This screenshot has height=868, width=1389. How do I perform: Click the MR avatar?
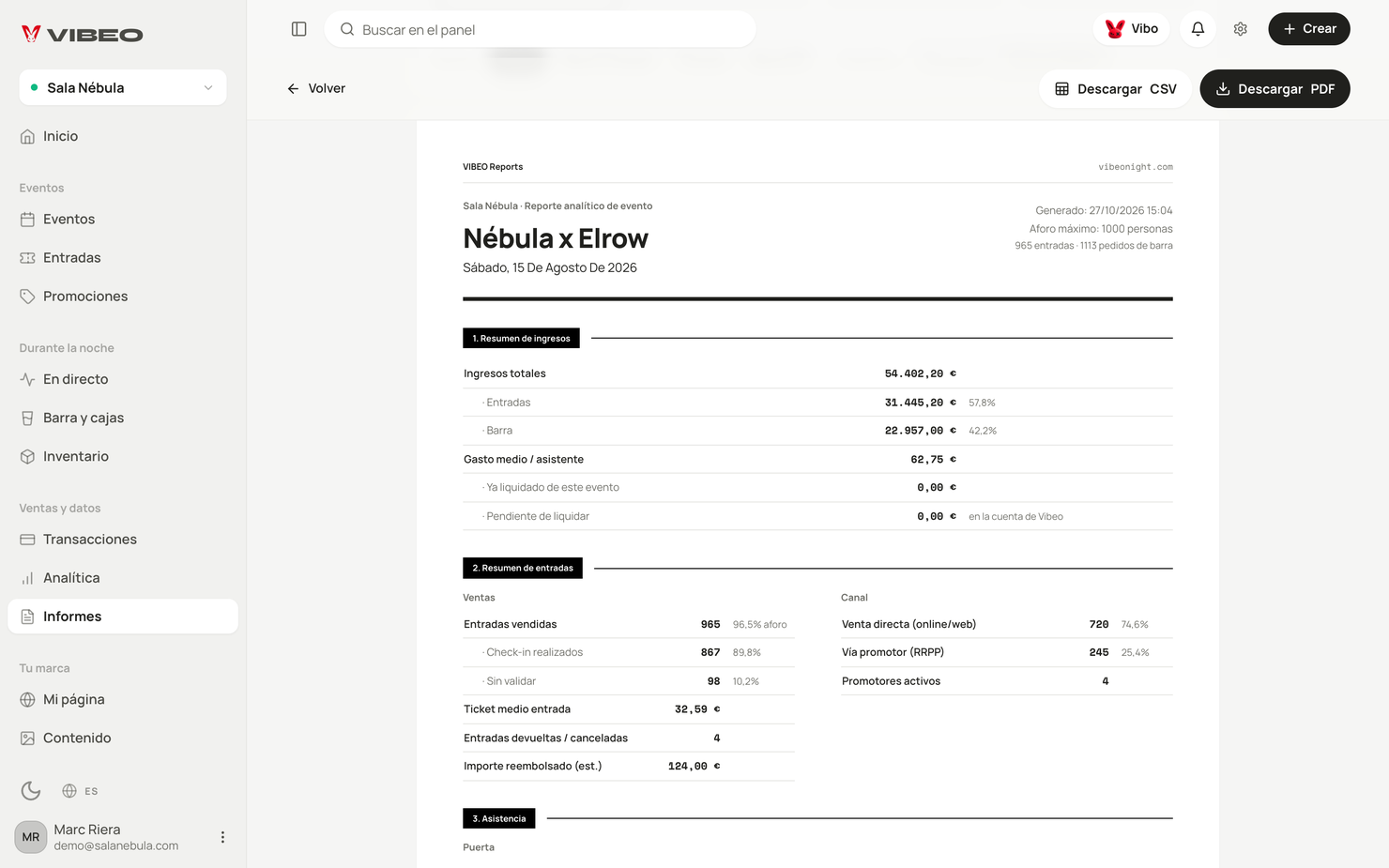pos(31,837)
